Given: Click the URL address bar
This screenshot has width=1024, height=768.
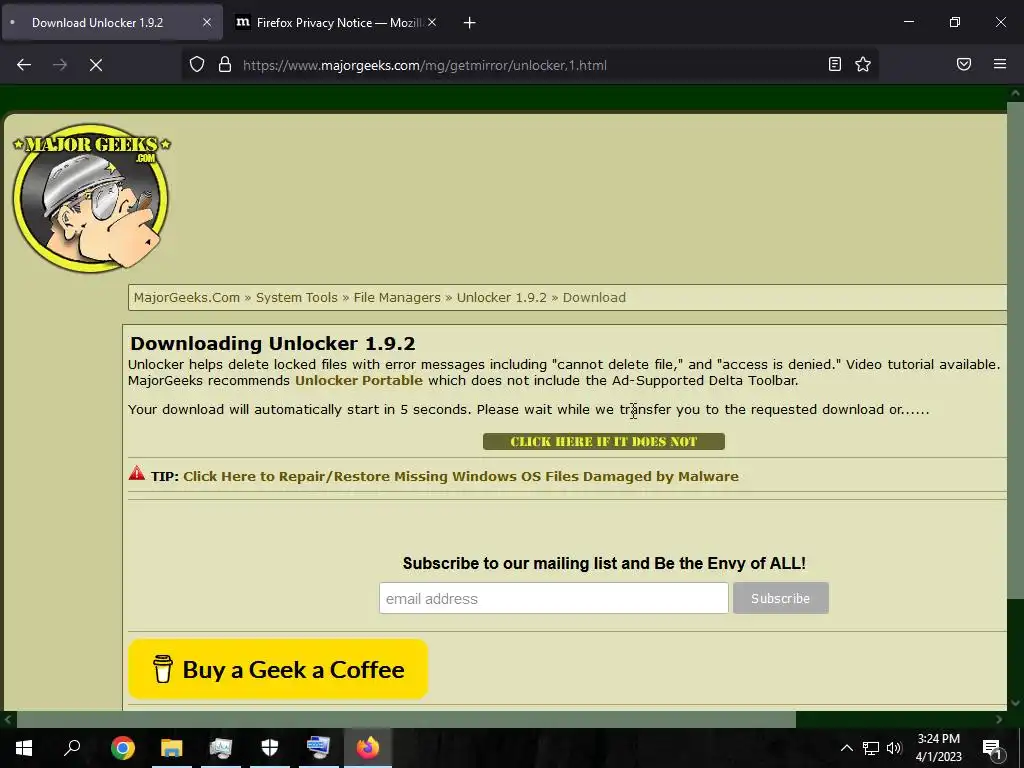Looking at the screenshot, I should (x=529, y=65).
